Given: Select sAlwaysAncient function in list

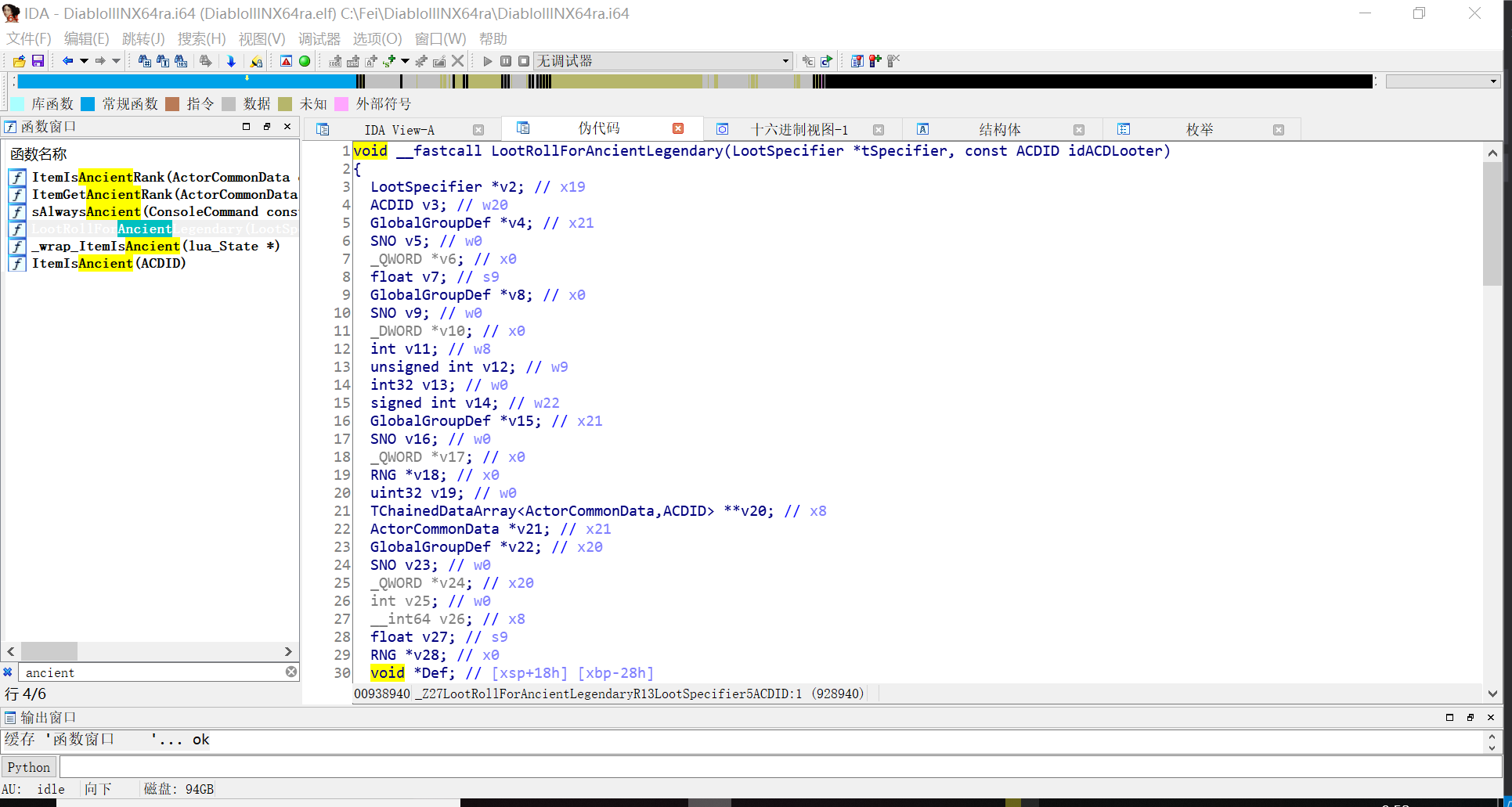Looking at the screenshot, I should pyautogui.click(x=153, y=212).
